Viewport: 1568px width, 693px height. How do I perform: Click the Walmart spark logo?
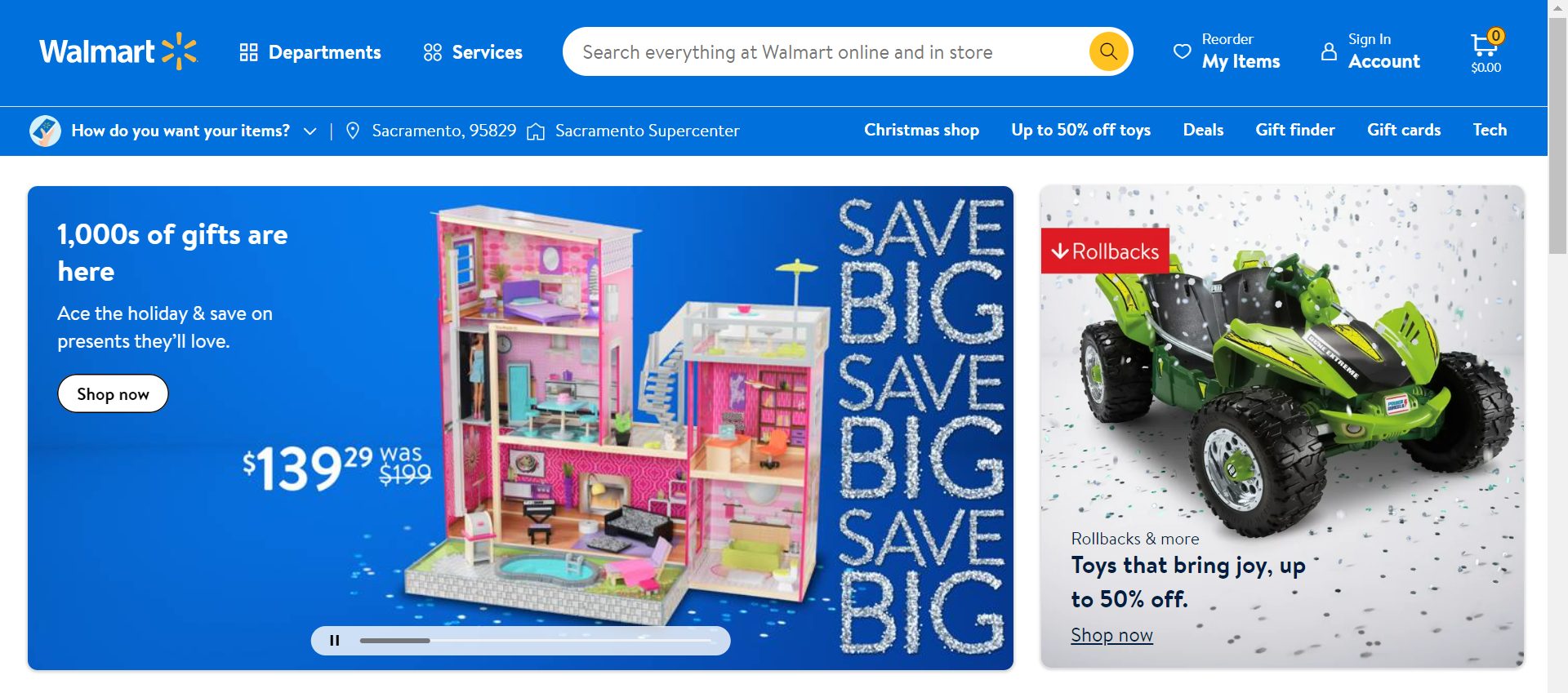pyautogui.click(x=180, y=51)
